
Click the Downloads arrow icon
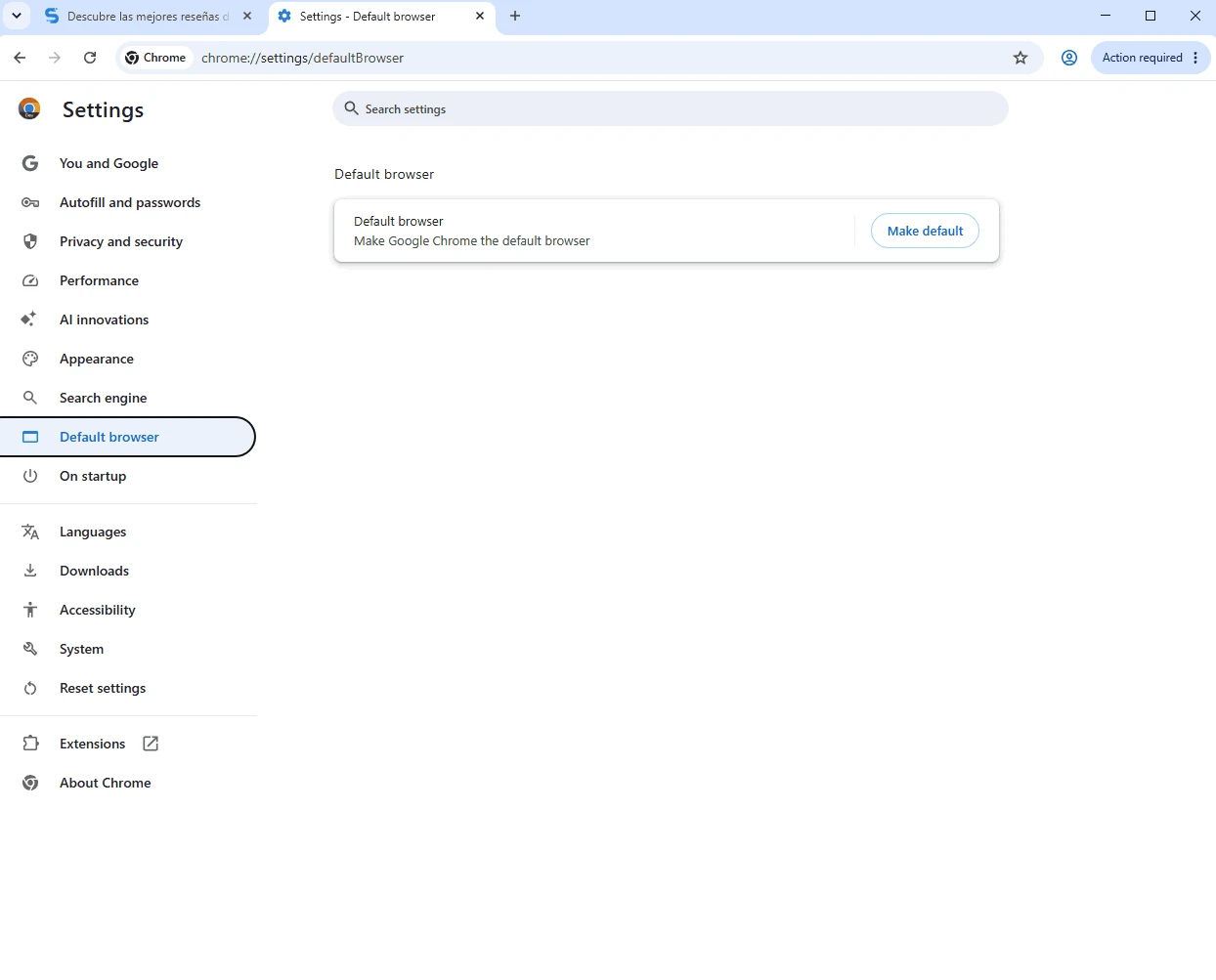(30, 571)
